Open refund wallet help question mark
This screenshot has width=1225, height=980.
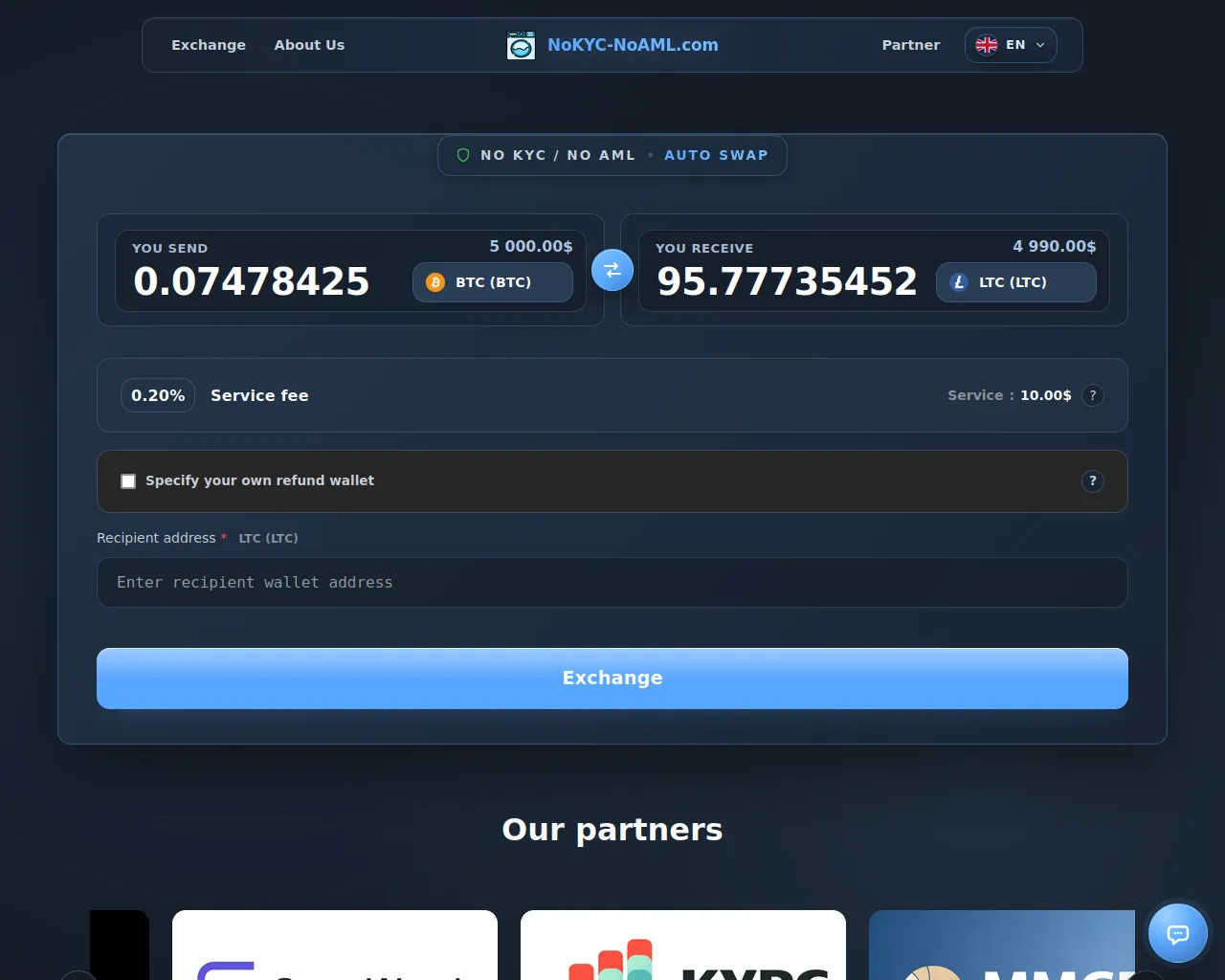(x=1092, y=481)
